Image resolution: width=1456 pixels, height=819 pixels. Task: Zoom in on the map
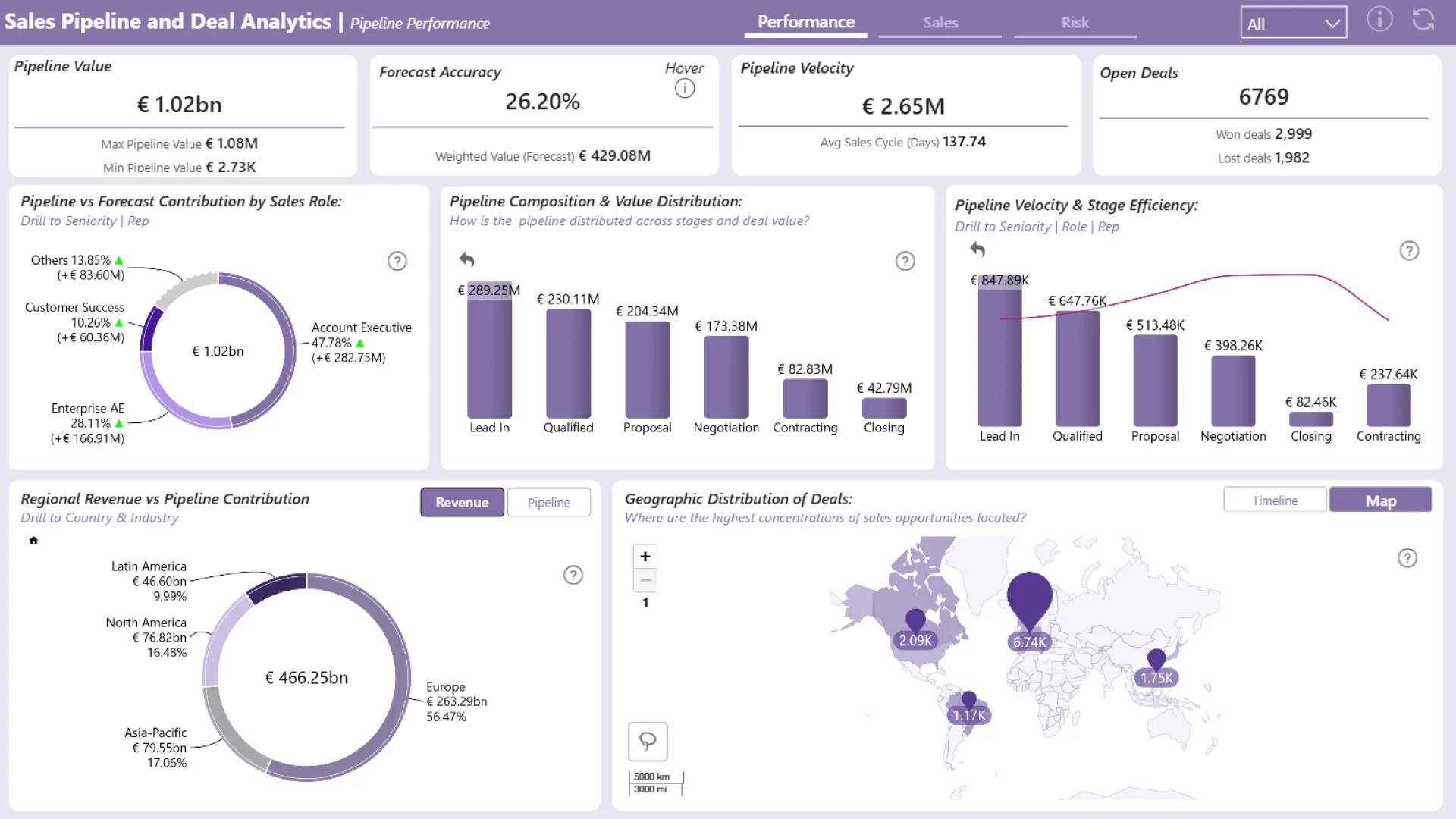(645, 556)
